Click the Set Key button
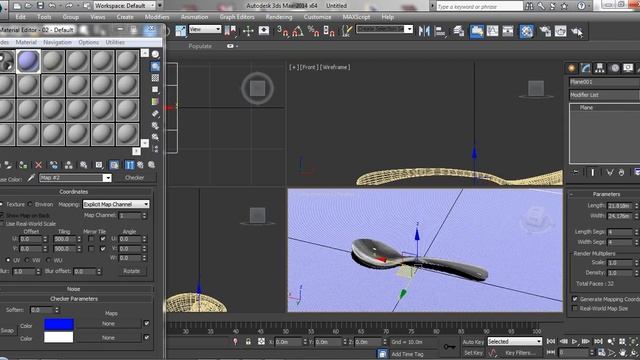Image resolution: width=640 pixels, height=360 pixels. tap(473, 352)
